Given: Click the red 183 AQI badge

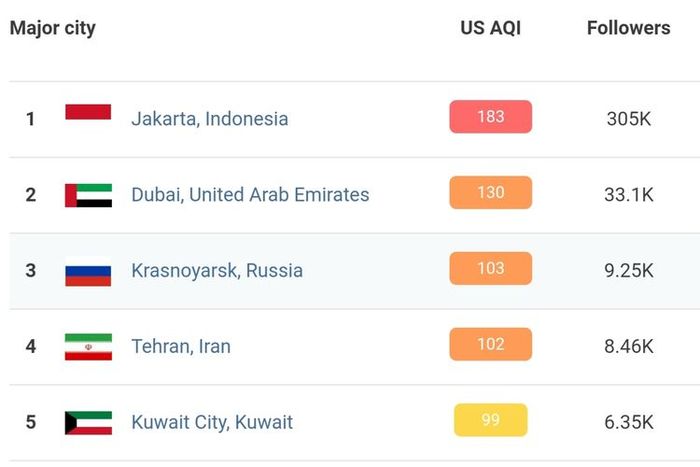Looking at the screenshot, I should point(491,117).
